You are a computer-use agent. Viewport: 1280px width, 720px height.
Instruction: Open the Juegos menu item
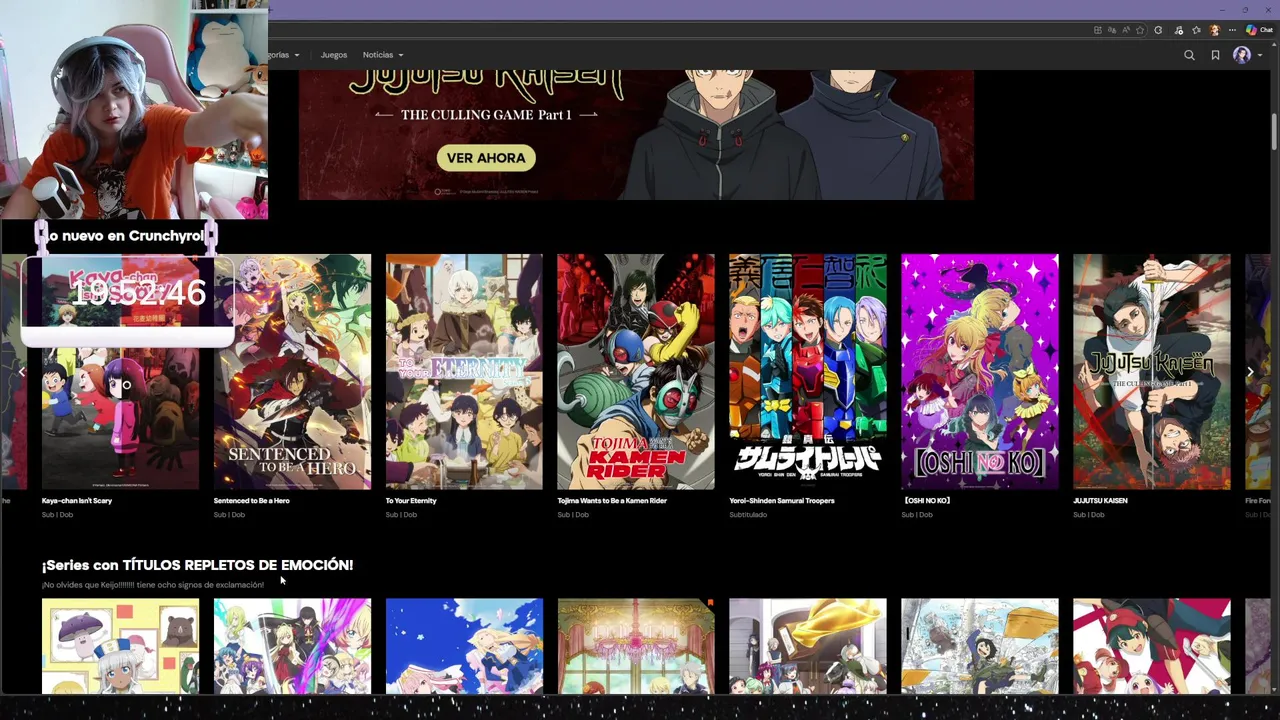tap(334, 55)
